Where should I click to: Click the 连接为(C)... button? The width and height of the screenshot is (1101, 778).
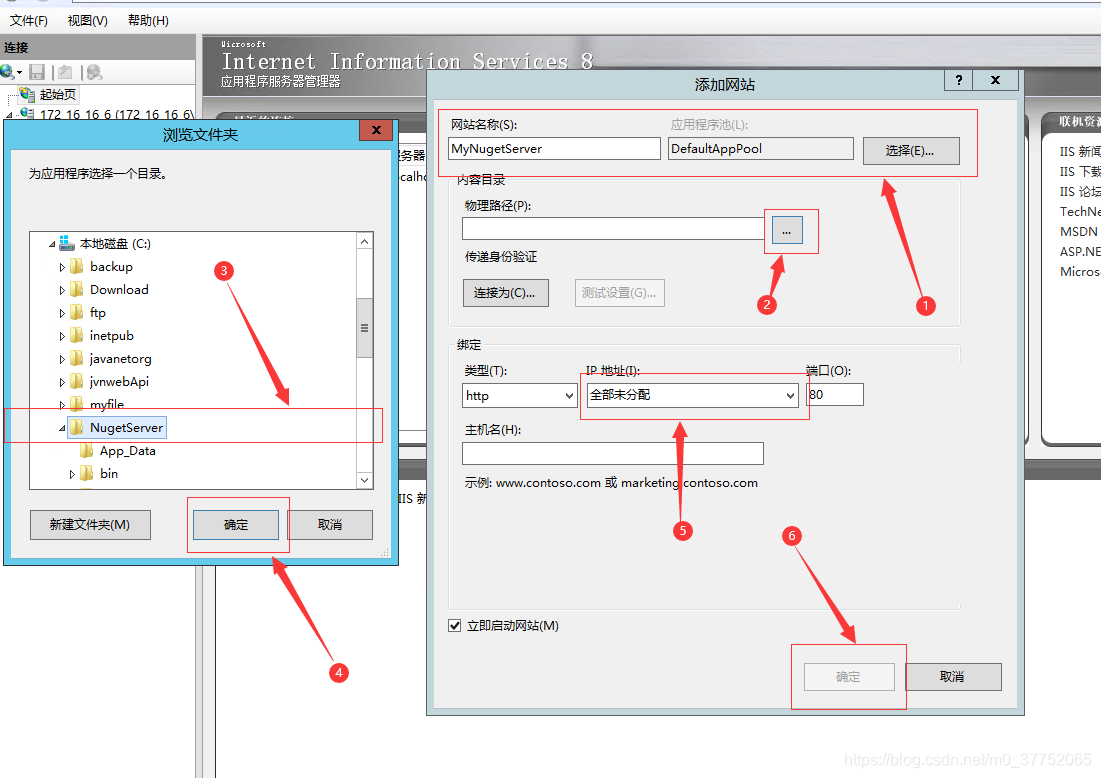(506, 293)
